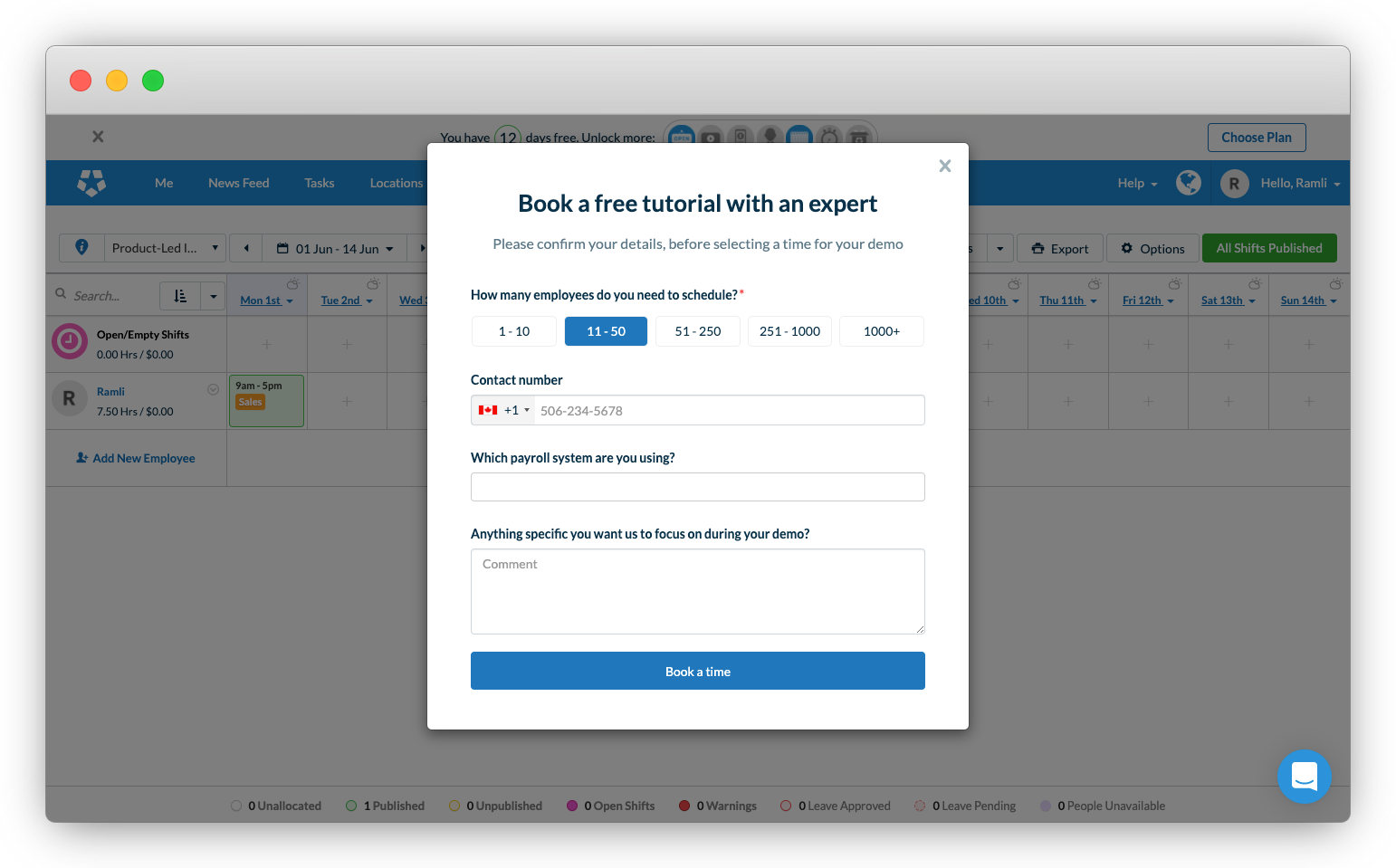1396x868 pixels.
Task: Click the weather icon above Fri 12th
Action: (1174, 284)
